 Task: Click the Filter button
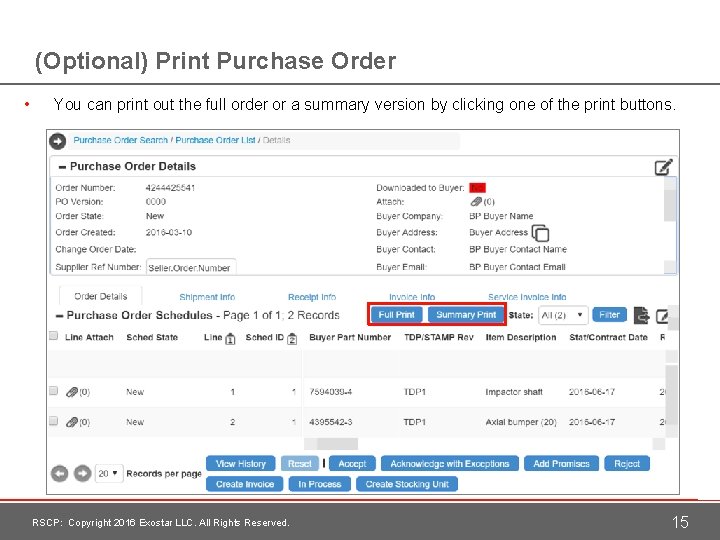tap(609, 315)
